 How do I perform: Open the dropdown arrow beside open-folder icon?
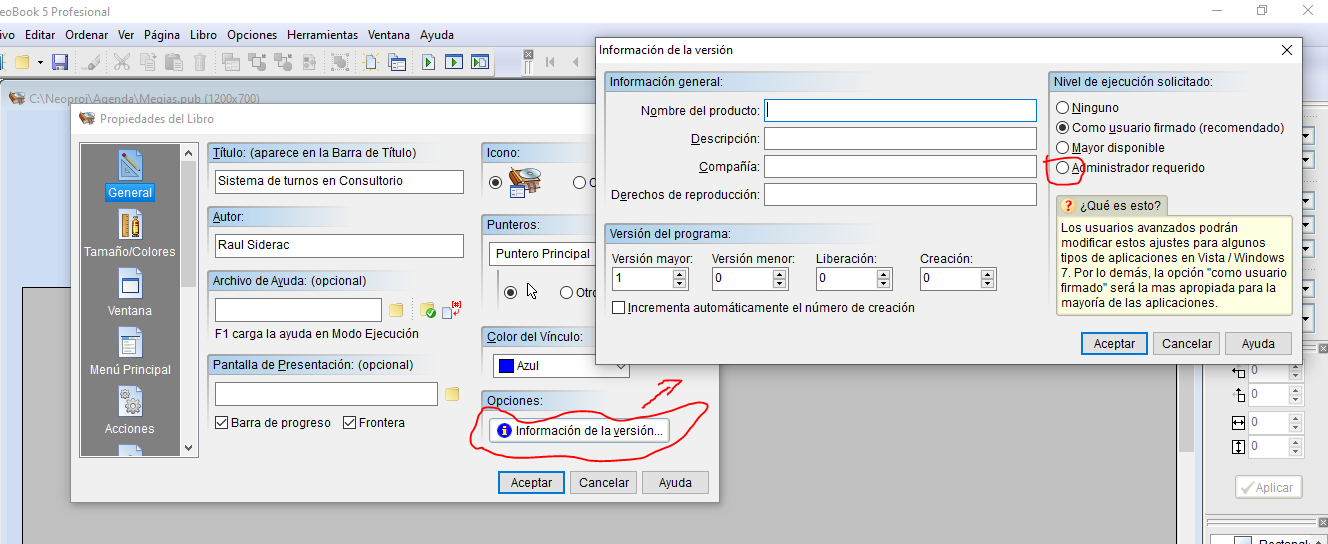point(41,62)
